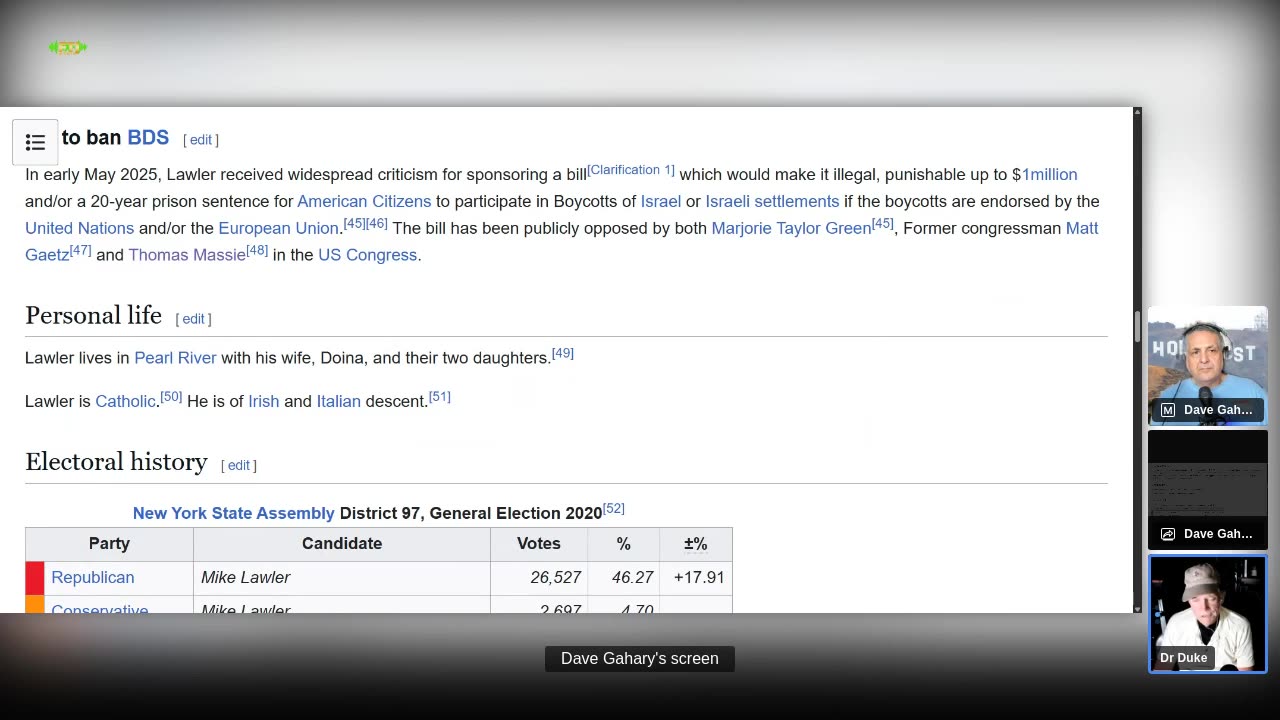Open citation 47 after Gaetz

pyautogui.click(x=80, y=251)
